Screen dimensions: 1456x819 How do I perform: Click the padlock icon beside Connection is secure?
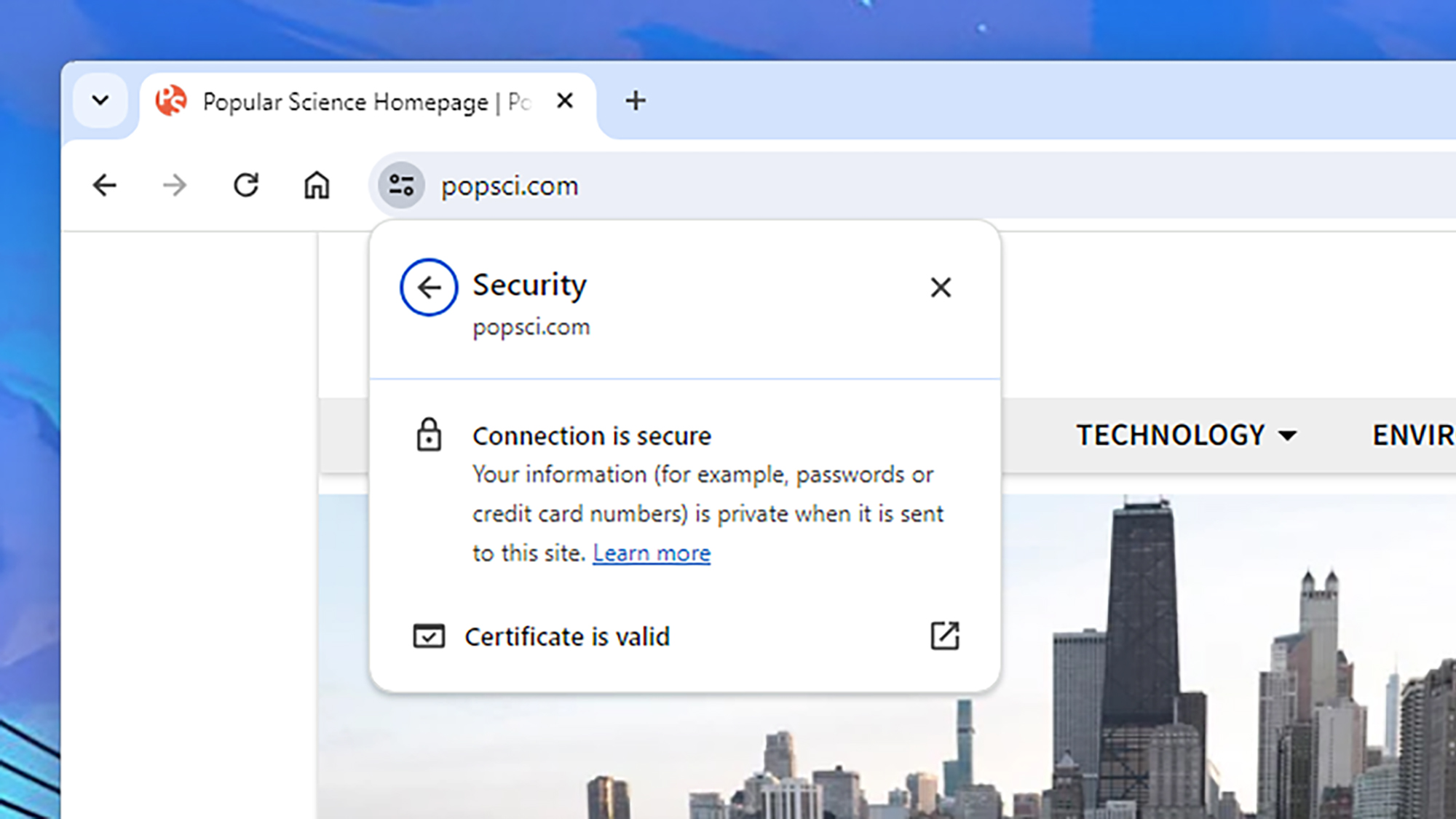coord(429,435)
